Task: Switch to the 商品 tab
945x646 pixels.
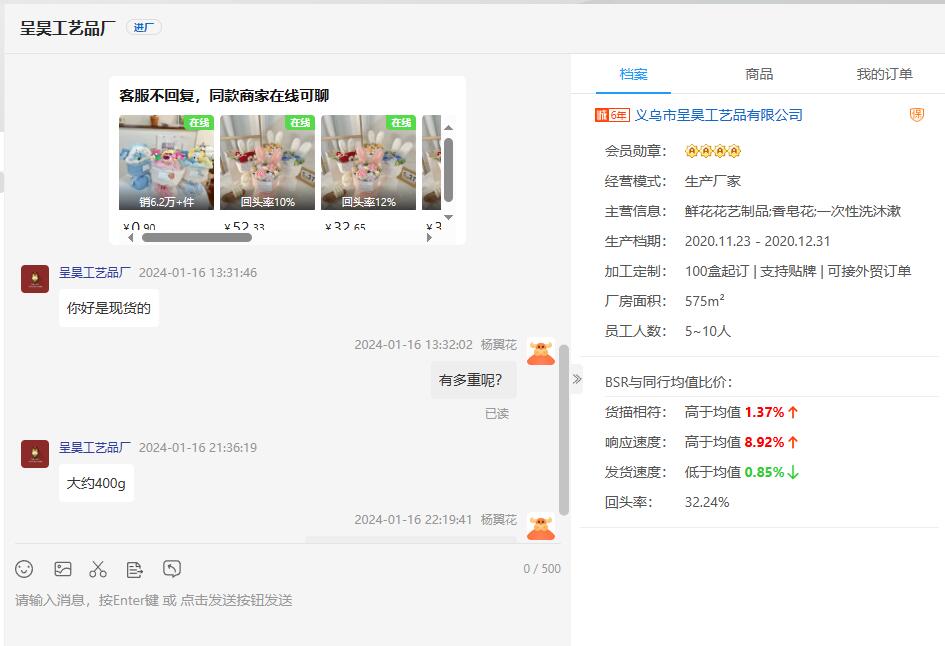Action: point(759,74)
